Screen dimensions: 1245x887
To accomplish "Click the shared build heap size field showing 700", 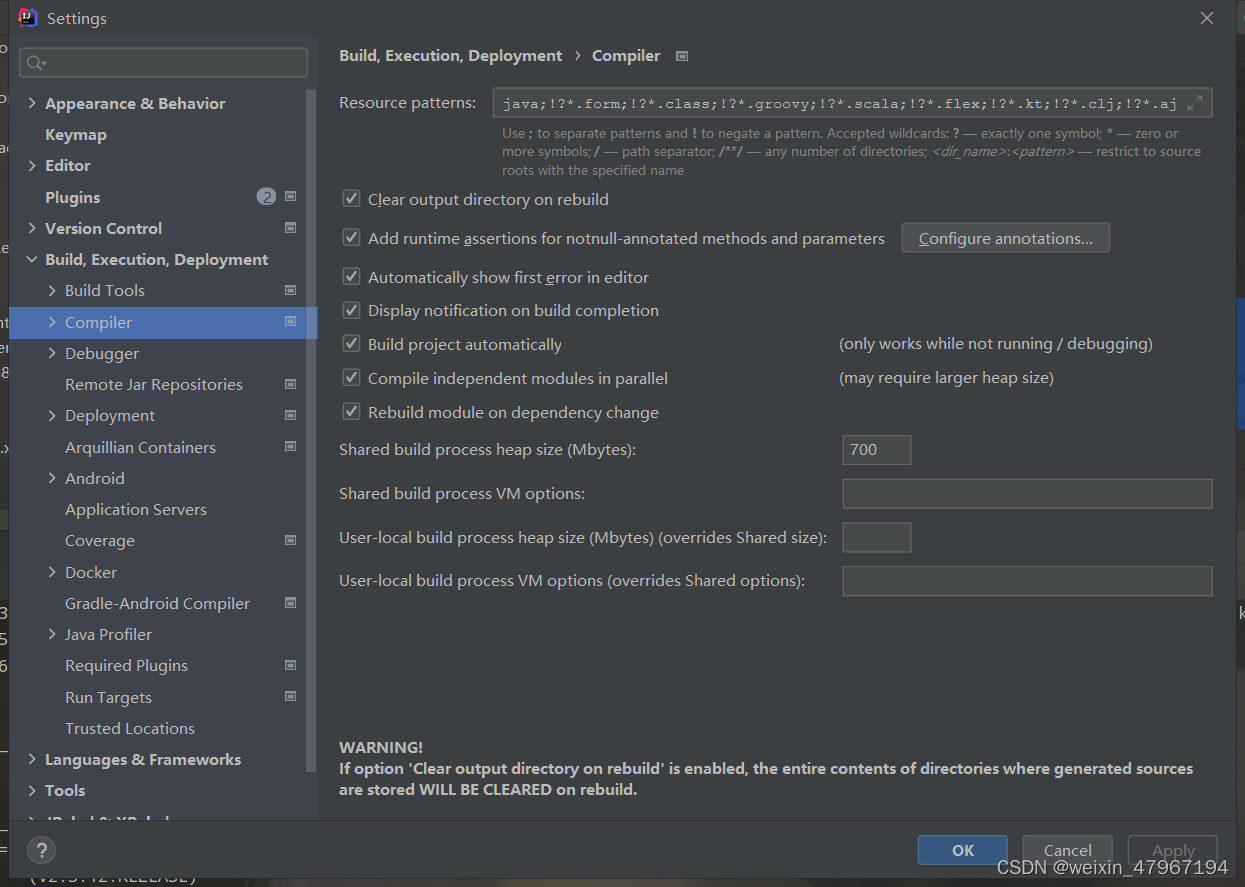I will click(x=876, y=449).
